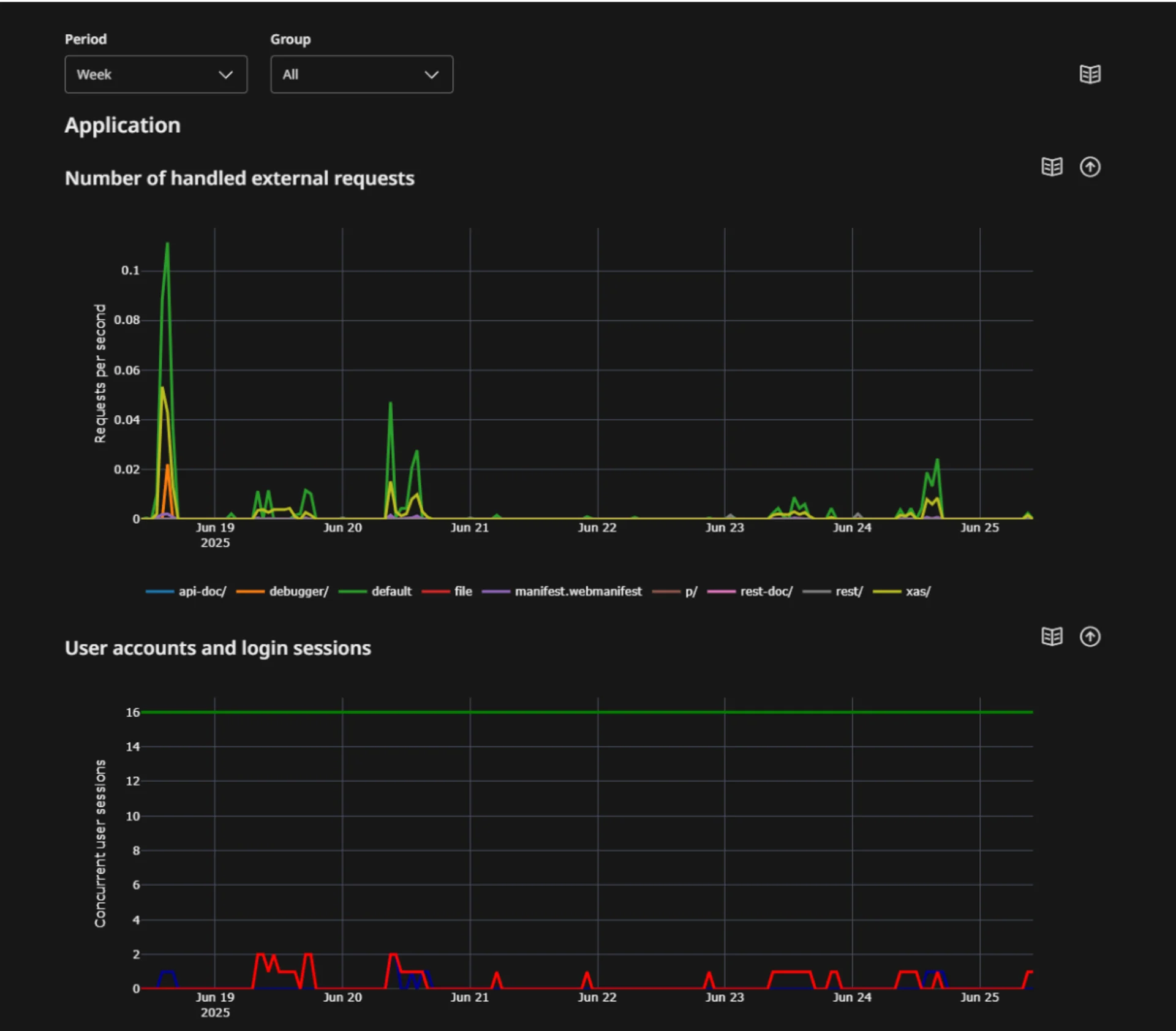This screenshot has width=1176, height=1031.
Task: Click 'Number of handled external requests' title
Action: pyautogui.click(x=239, y=178)
